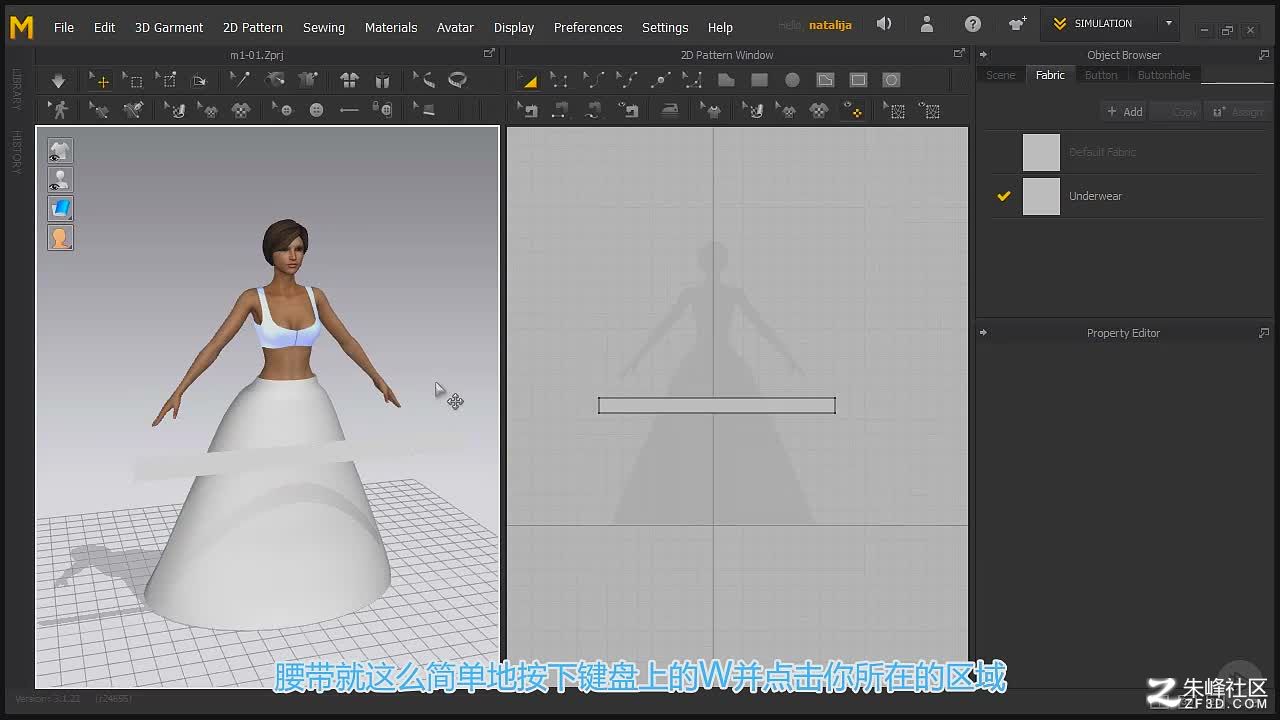Select the Edit Avatar pose tool
Image resolution: width=1280 pixels, height=720 pixels.
tap(58, 110)
